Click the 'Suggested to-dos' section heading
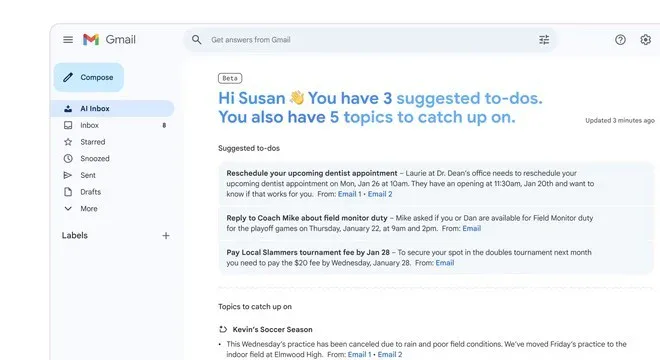660x360 pixels. click(249, 148)
